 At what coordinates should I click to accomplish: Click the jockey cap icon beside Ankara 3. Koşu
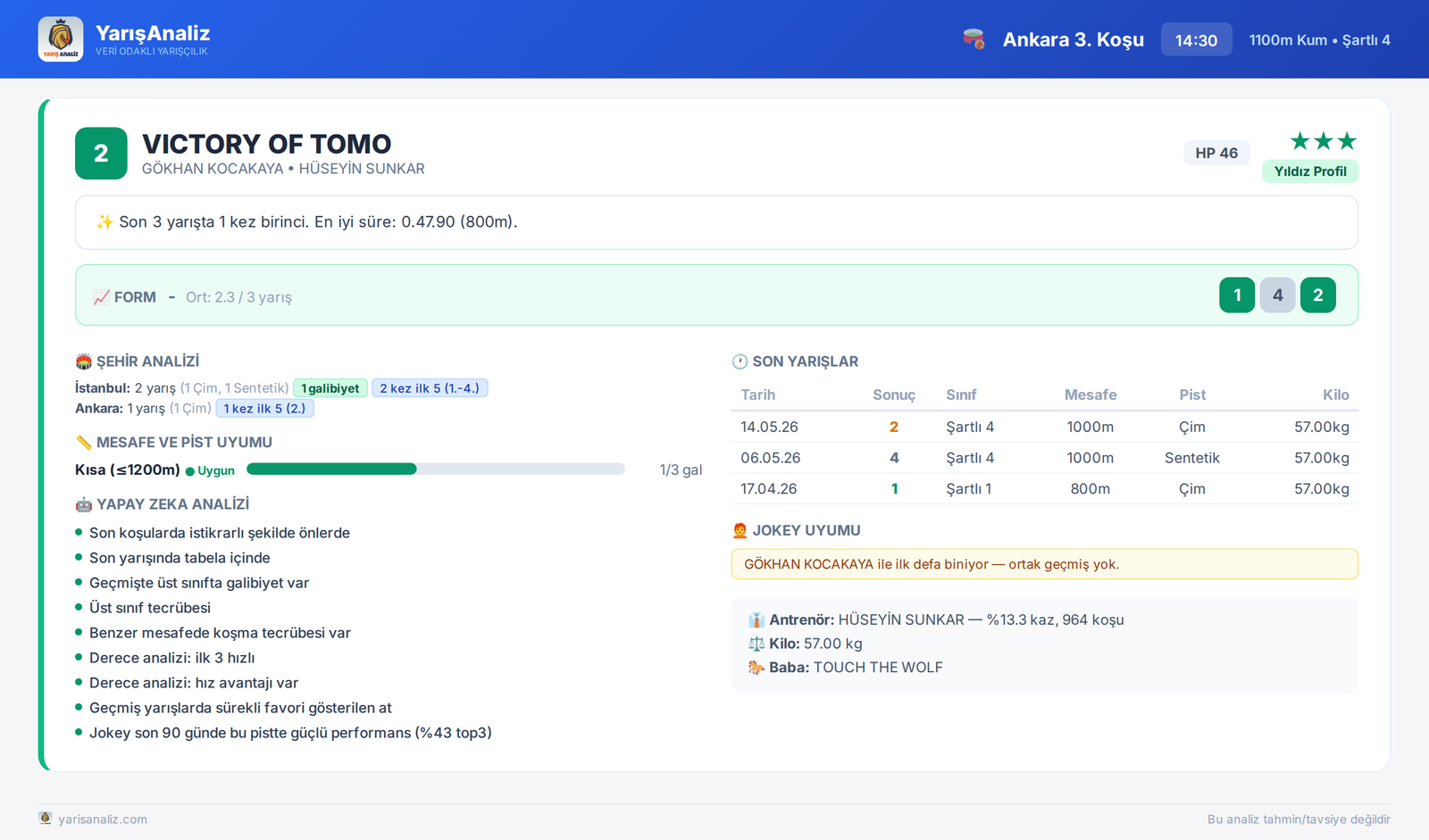pyautogui.click(x=974, y=39)
